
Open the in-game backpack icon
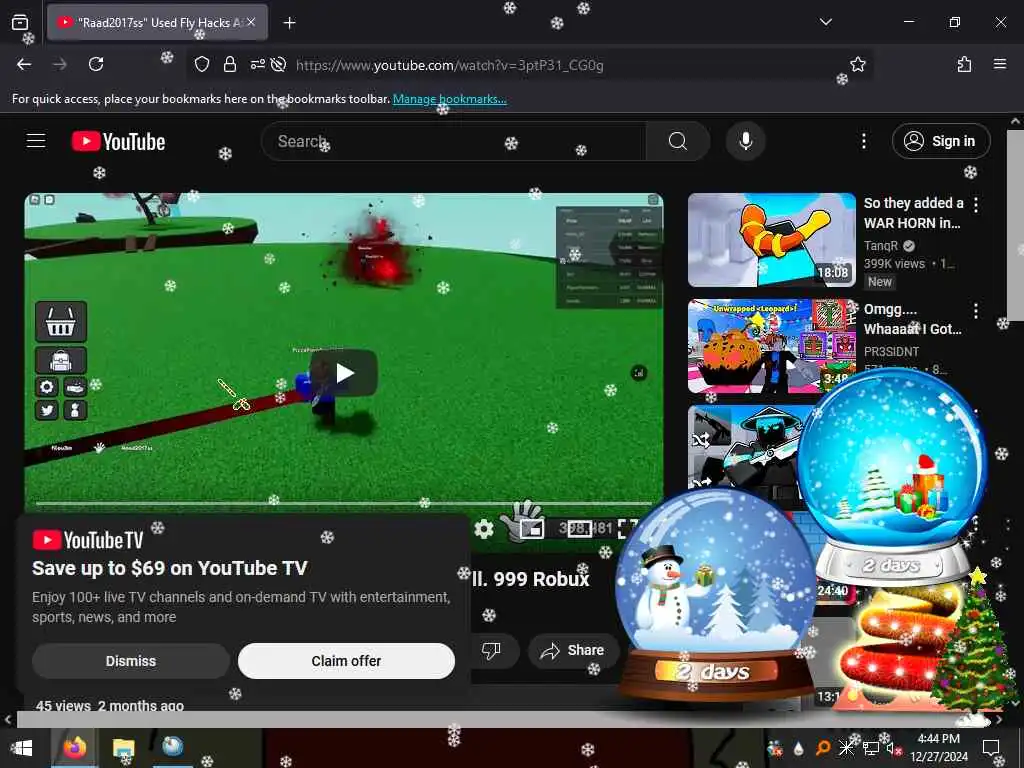61,360
